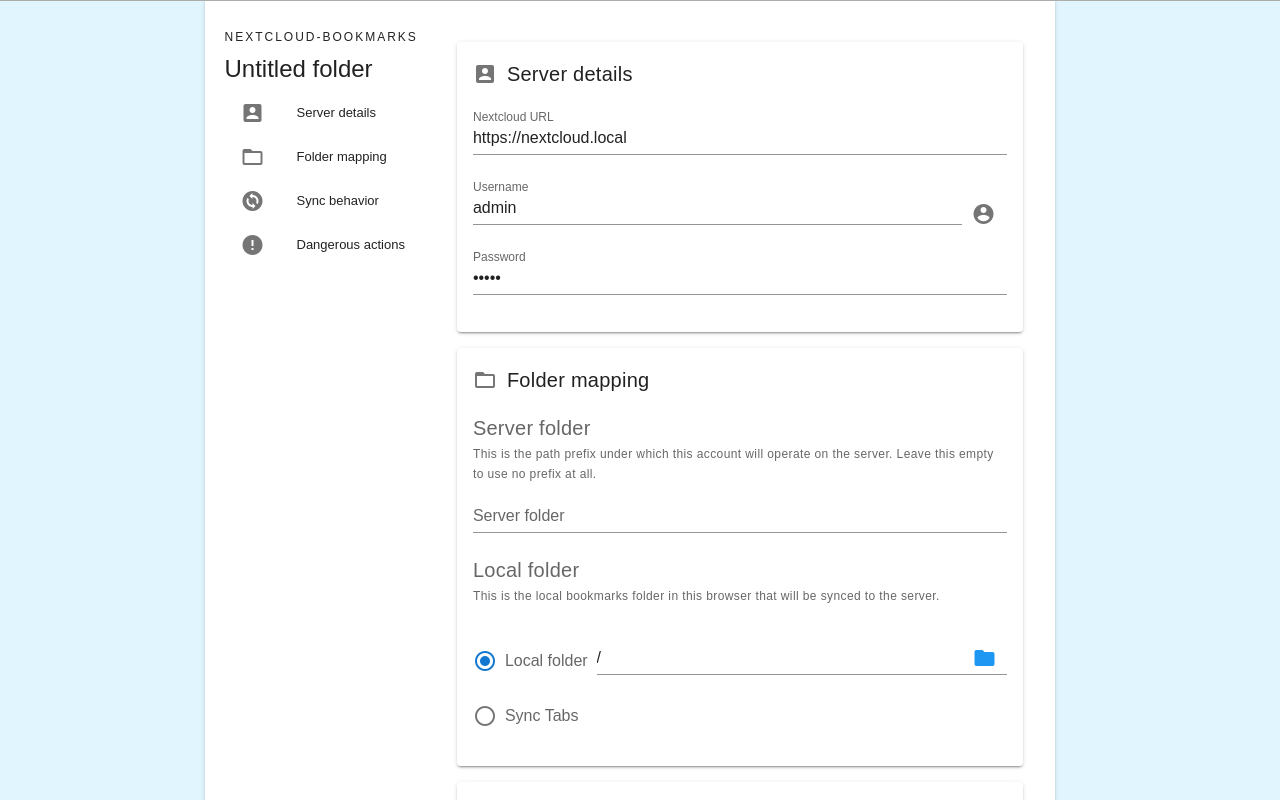Screen dimensions: 1280x800
Task: Click the Dangerous actions warning icon
Action: point(252,245)
